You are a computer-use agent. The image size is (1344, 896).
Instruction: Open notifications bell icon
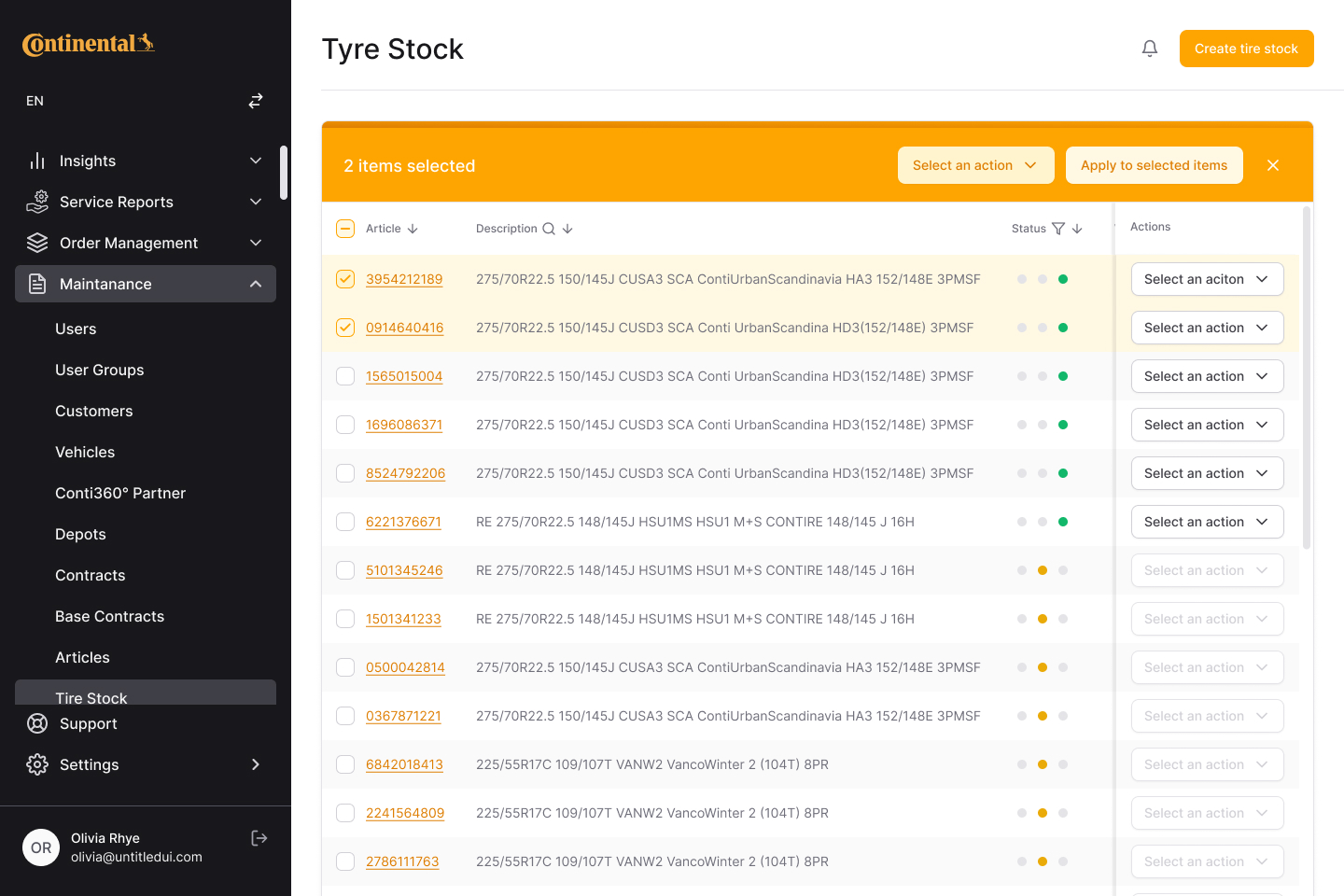(x=1150, y=49)
